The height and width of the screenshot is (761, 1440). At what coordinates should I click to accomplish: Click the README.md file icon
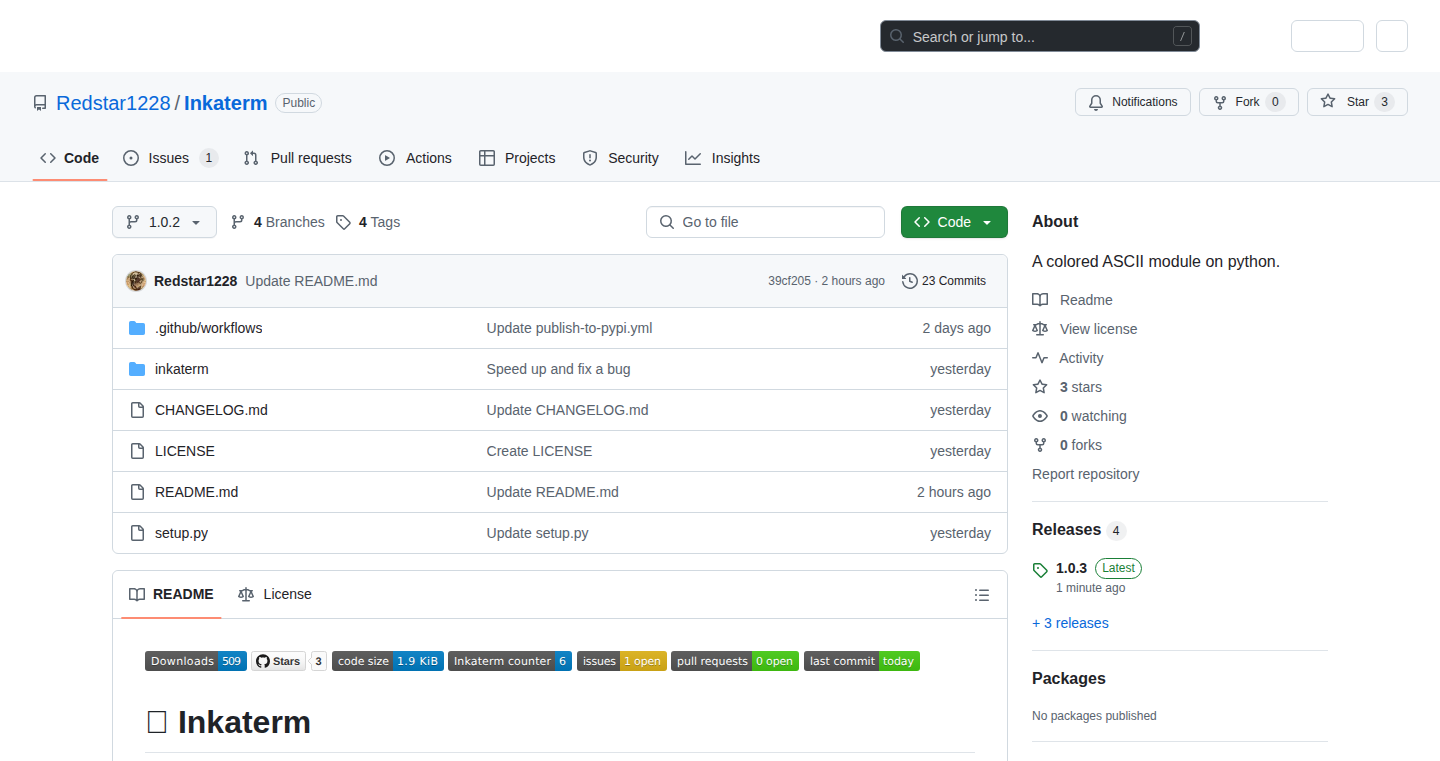coord(137,492)
